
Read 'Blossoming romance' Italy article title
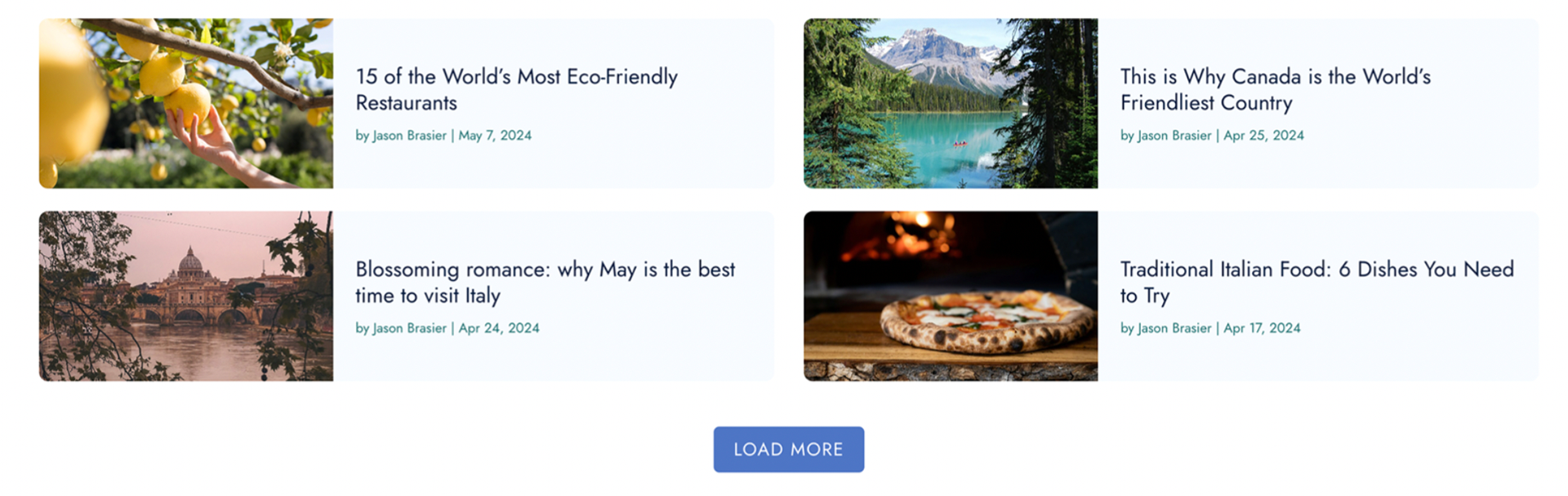pos(546,282)
